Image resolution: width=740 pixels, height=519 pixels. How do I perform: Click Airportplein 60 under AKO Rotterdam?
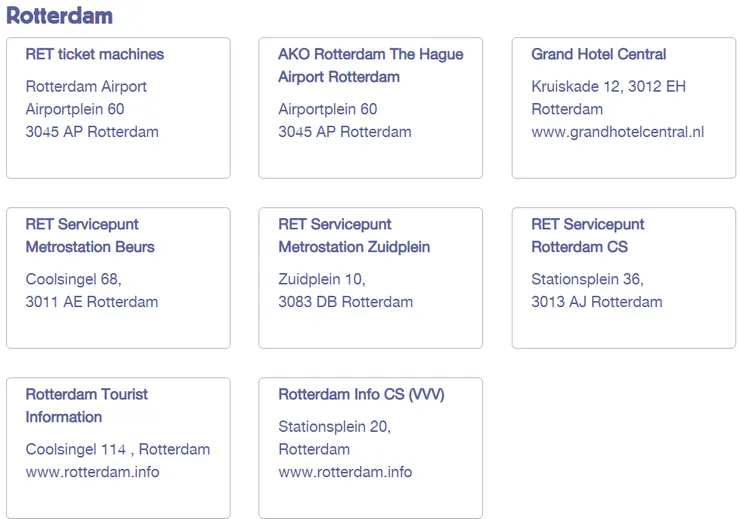click(328, 109)
